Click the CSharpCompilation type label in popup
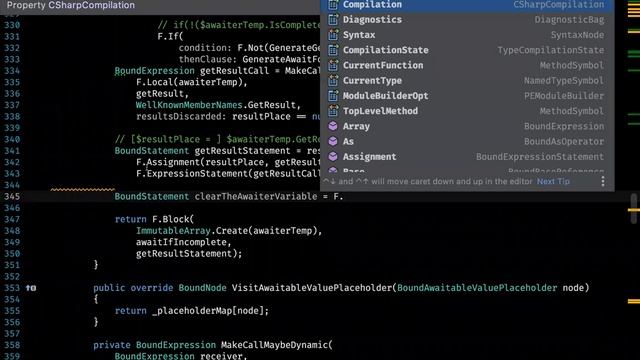This screenshot has width=640, height=360. coord(558,4)
